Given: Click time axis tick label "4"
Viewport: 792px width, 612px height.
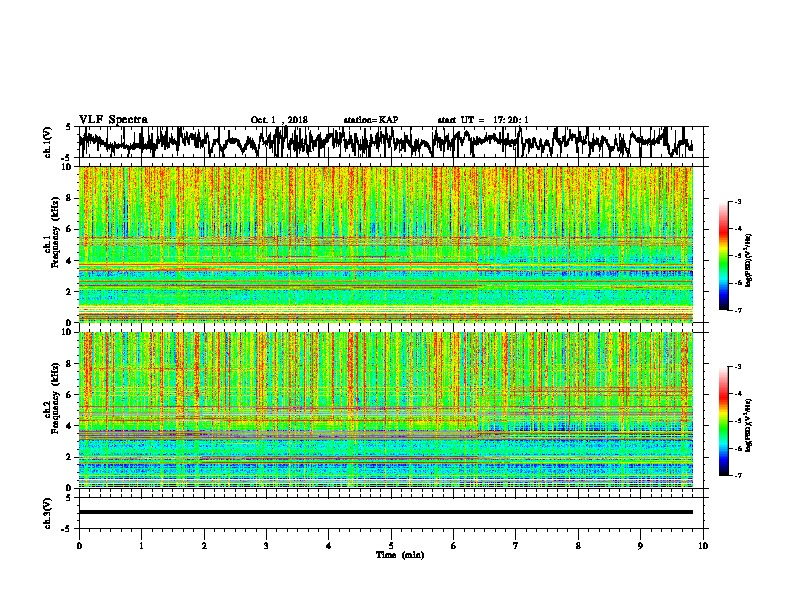Looking at the screenshot, I should (328, 546).
